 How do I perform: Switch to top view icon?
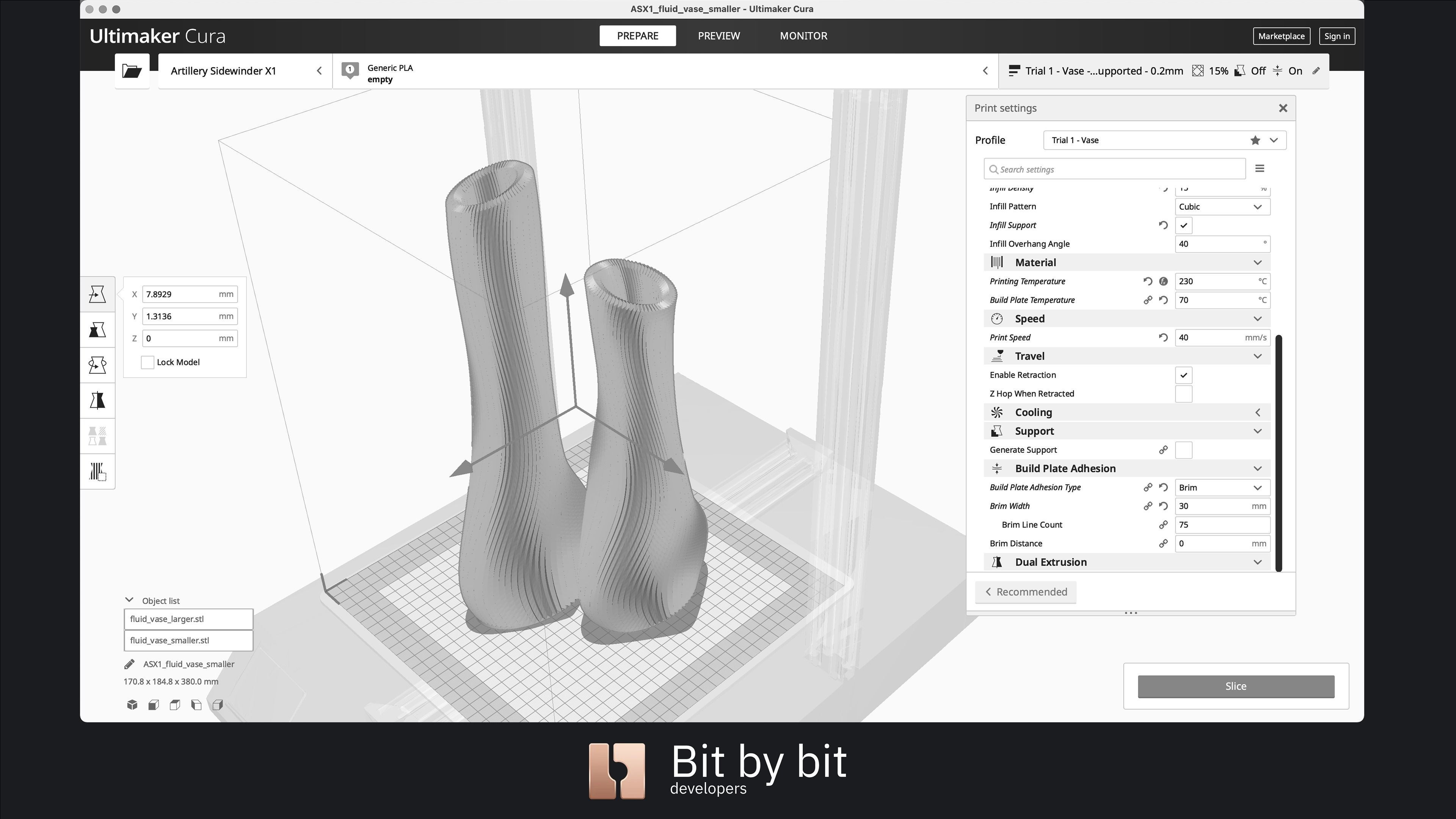tap(175, 705)
